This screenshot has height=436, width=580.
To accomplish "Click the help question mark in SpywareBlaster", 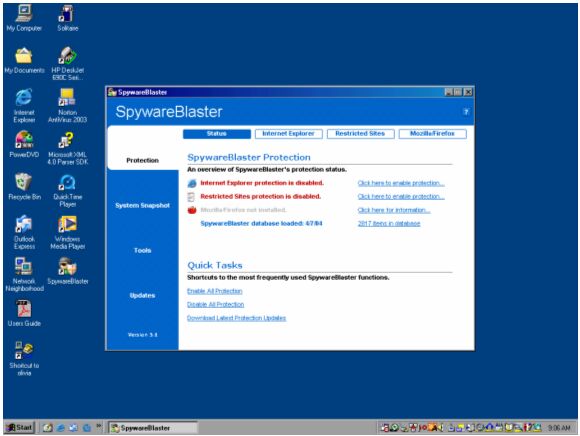I will tap(466, 112).
